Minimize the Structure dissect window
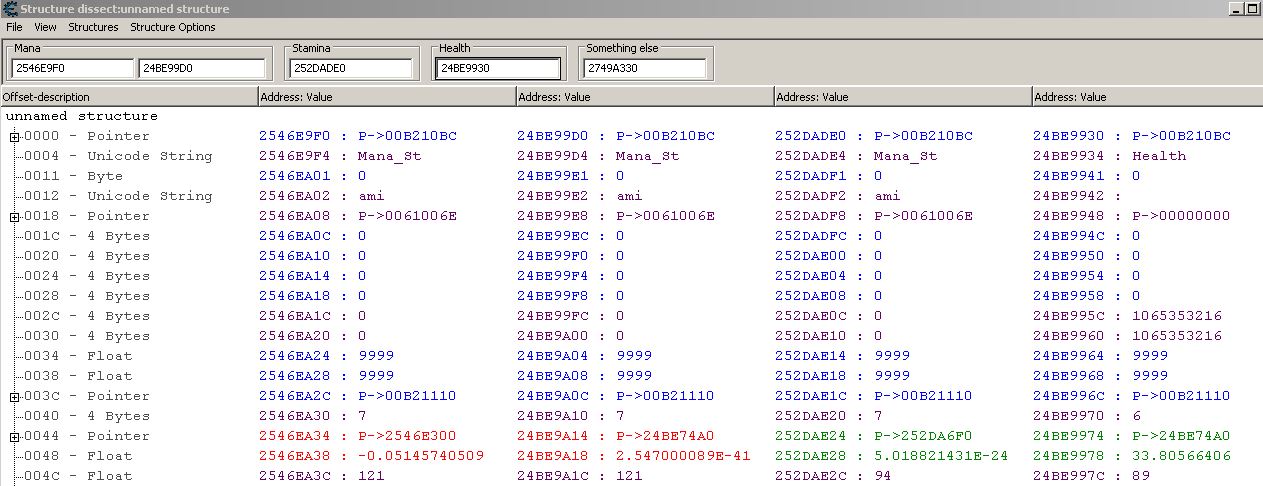 click(1237, 8)
